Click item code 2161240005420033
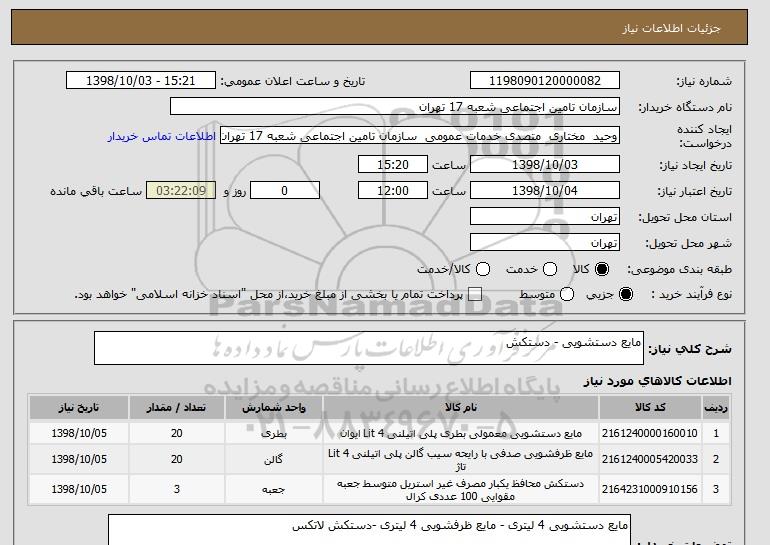770x545 pixels. pos(650,460)
